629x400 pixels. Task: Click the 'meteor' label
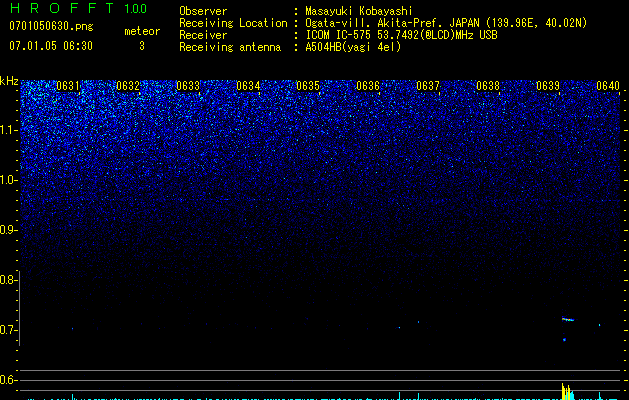pos(142,31)
